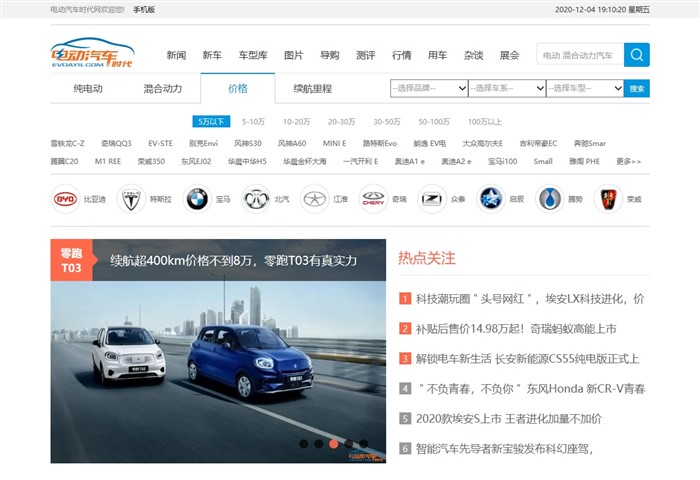Image resolution: width=700 pixels, height=480 pixels.
Task: Open the 导购 menu item
Action: tap(329, 55)
